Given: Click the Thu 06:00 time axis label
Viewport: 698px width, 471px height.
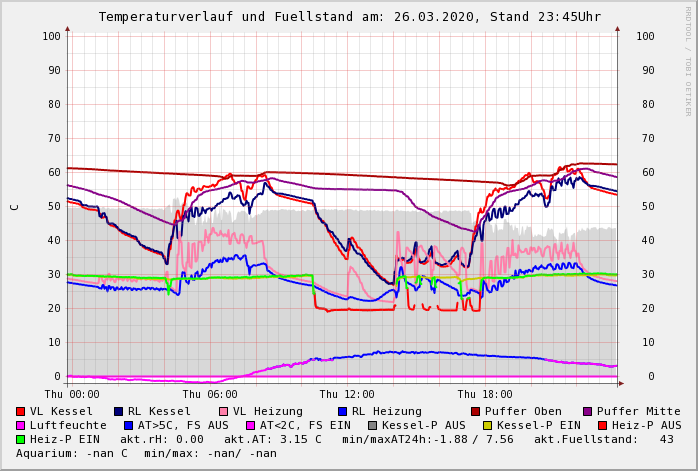Looking at the screenshot, I should (x=210, y=395).
